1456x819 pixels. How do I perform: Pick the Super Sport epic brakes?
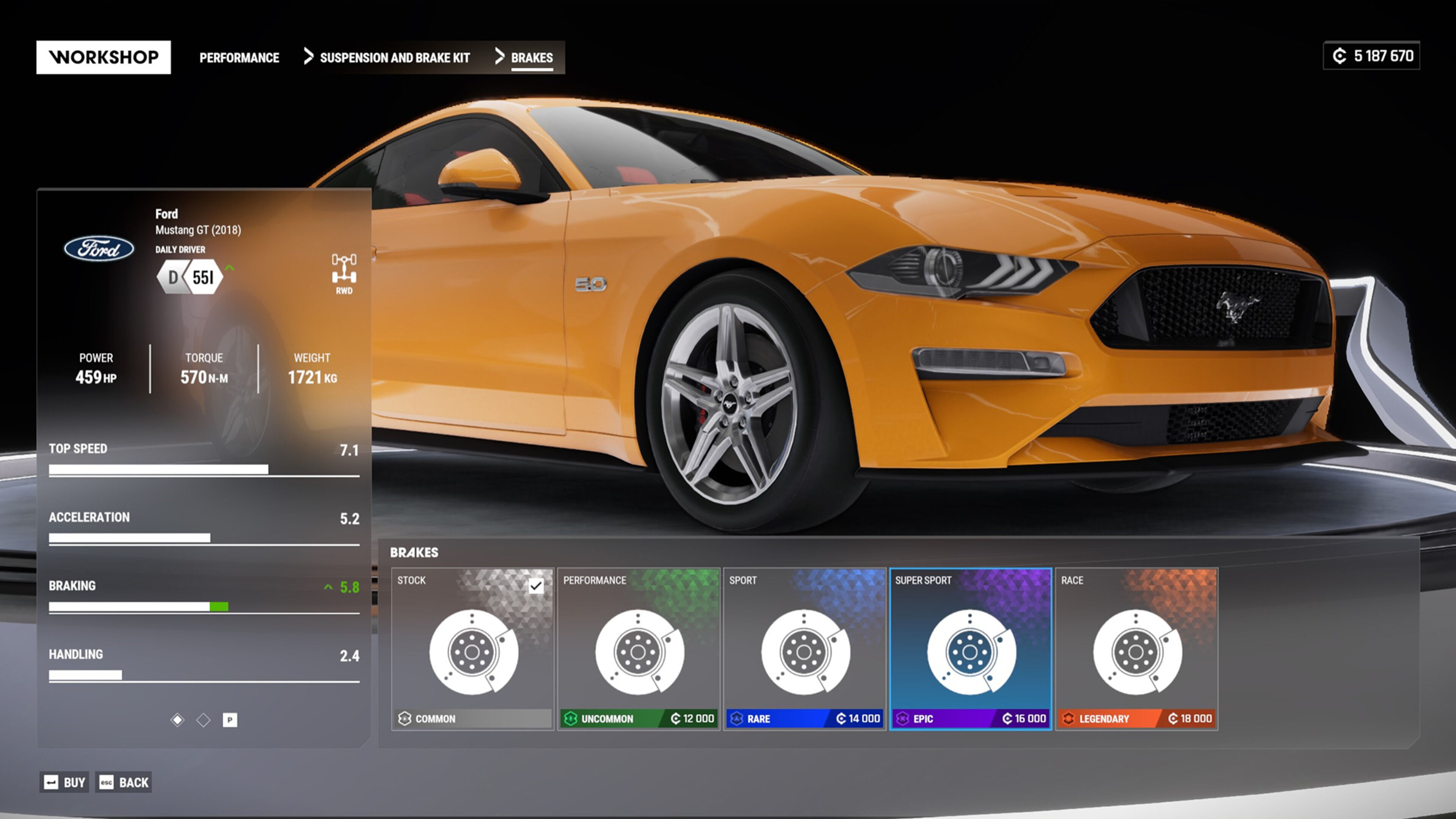[971, 652]
